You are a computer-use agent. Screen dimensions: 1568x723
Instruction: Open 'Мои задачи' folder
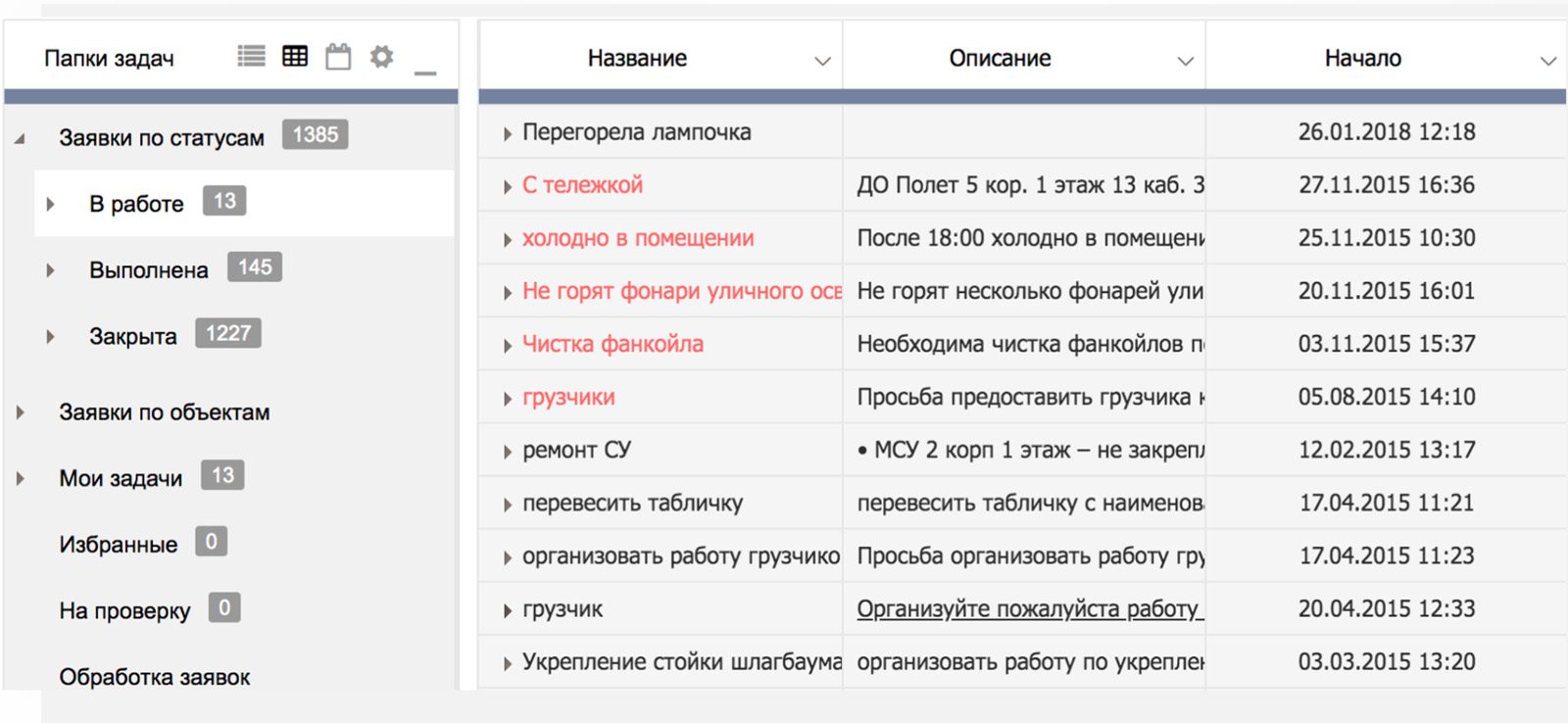pyautogui.click(x=121, y=478)
